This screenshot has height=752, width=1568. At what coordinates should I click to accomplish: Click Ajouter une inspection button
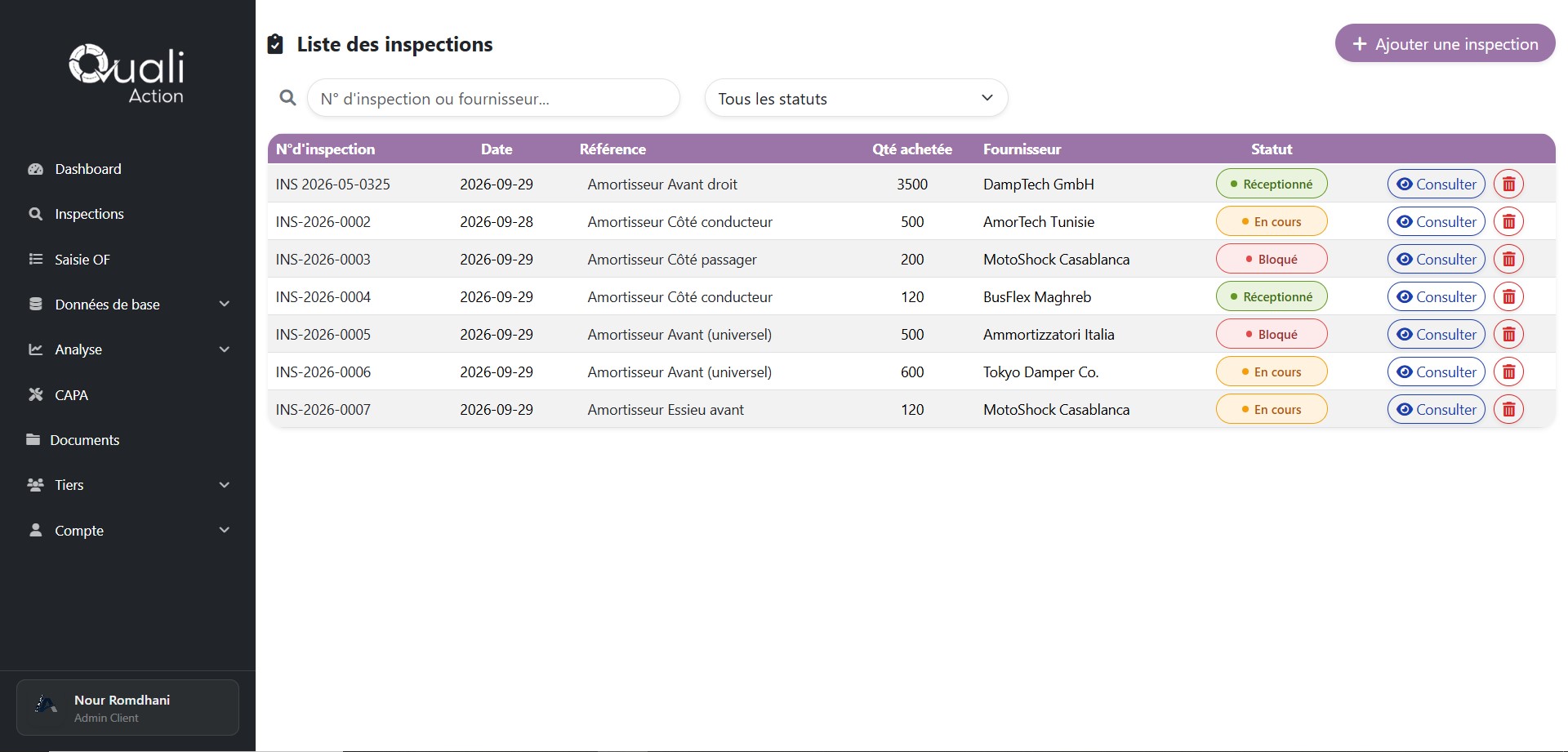(x=1445, y=43)
